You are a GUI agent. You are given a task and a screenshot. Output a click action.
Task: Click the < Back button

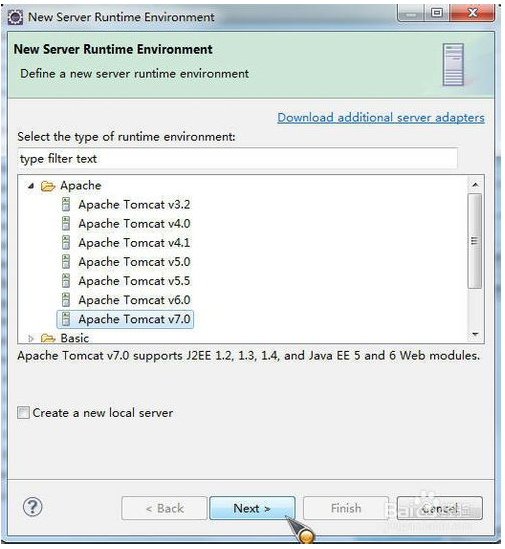point(164,508)
